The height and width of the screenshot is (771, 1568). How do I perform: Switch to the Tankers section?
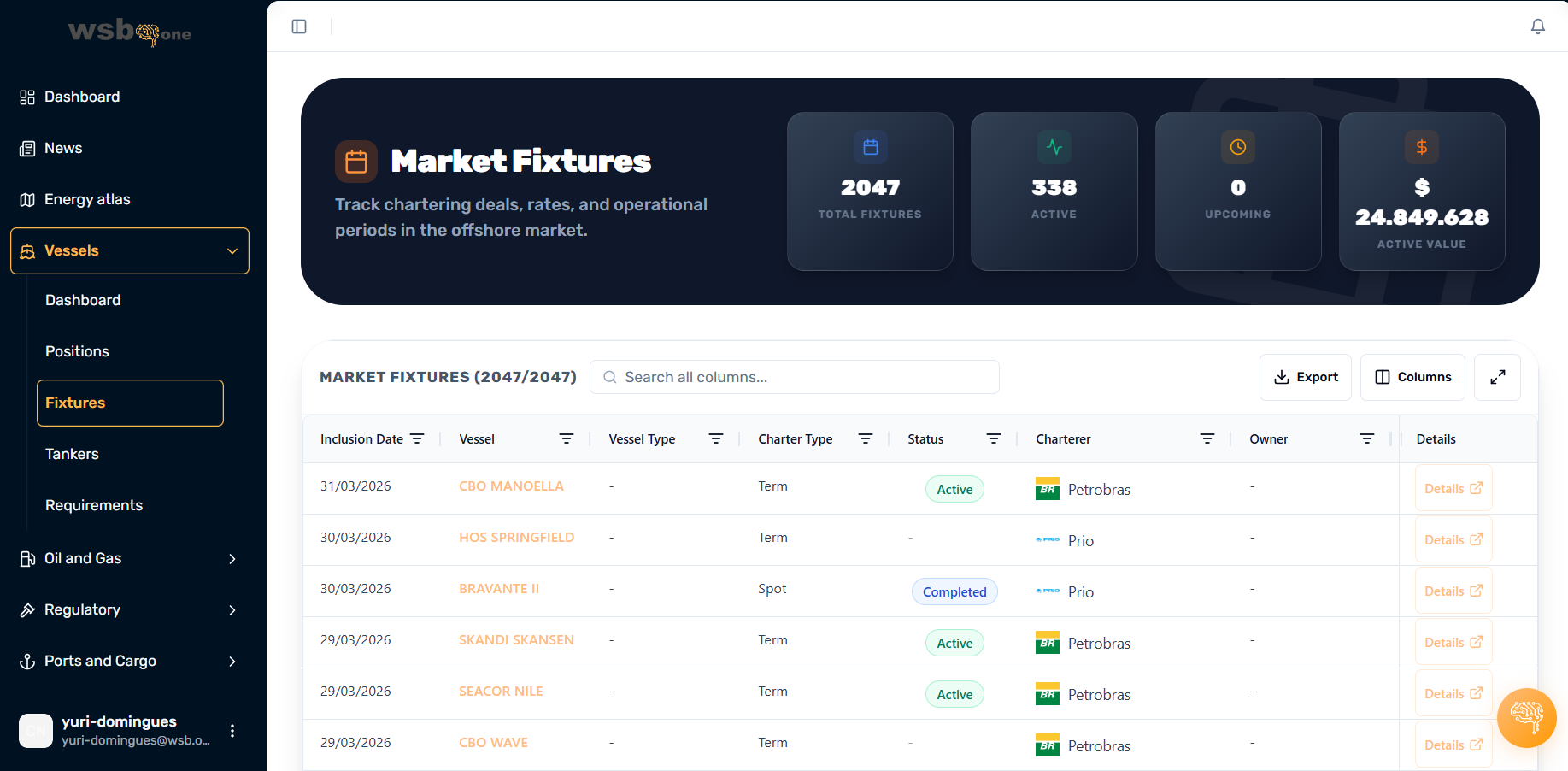(72, 454)
